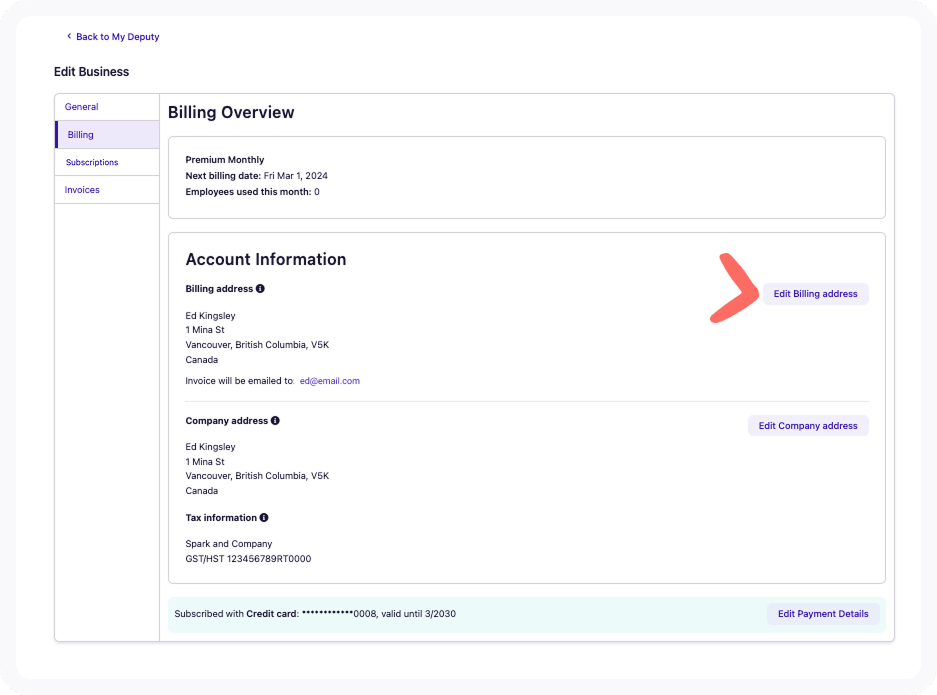Viewport: 937px width, 695px height.
Task: Open the General tab in sidebar
Action: pyautogui.click(x=82, y=107)
